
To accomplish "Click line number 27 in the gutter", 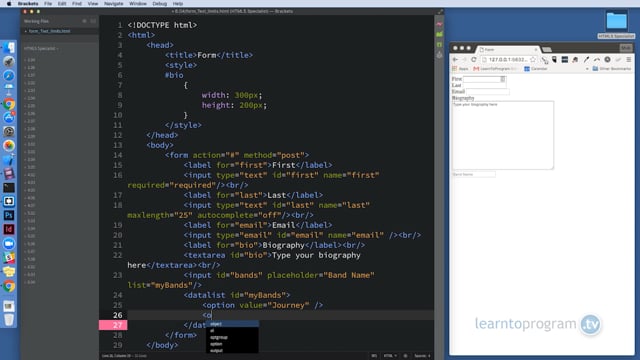I will tap(118, 325).
